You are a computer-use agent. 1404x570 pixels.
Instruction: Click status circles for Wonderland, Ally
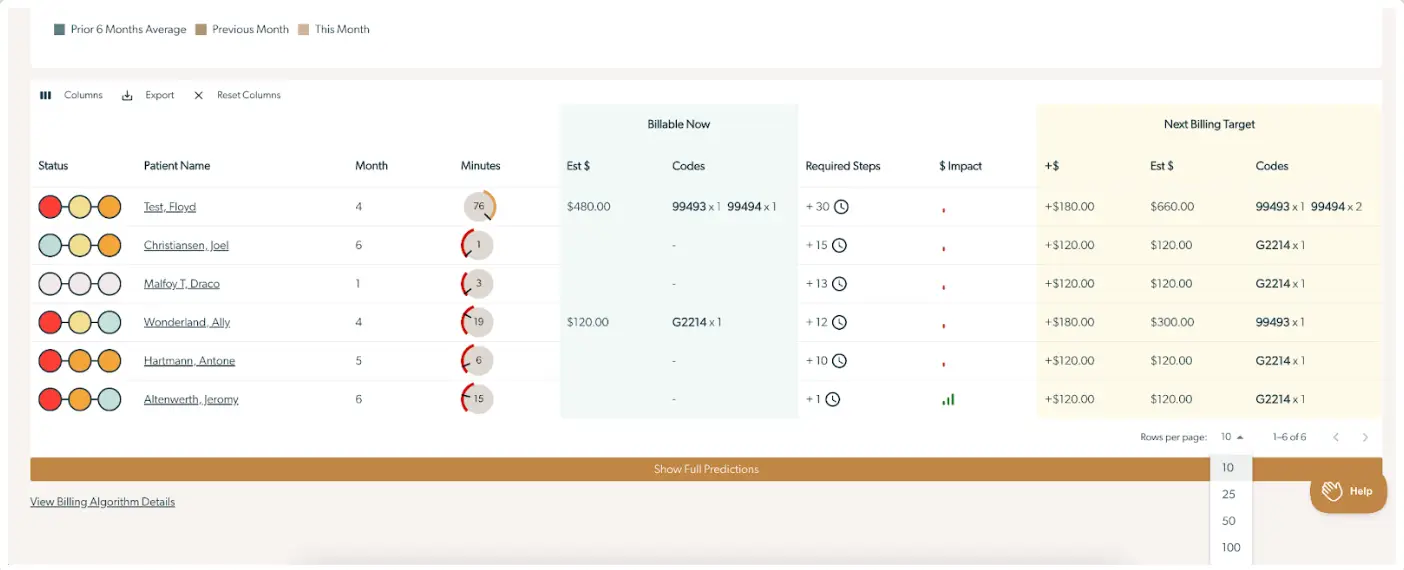click(x=80, y=322)
